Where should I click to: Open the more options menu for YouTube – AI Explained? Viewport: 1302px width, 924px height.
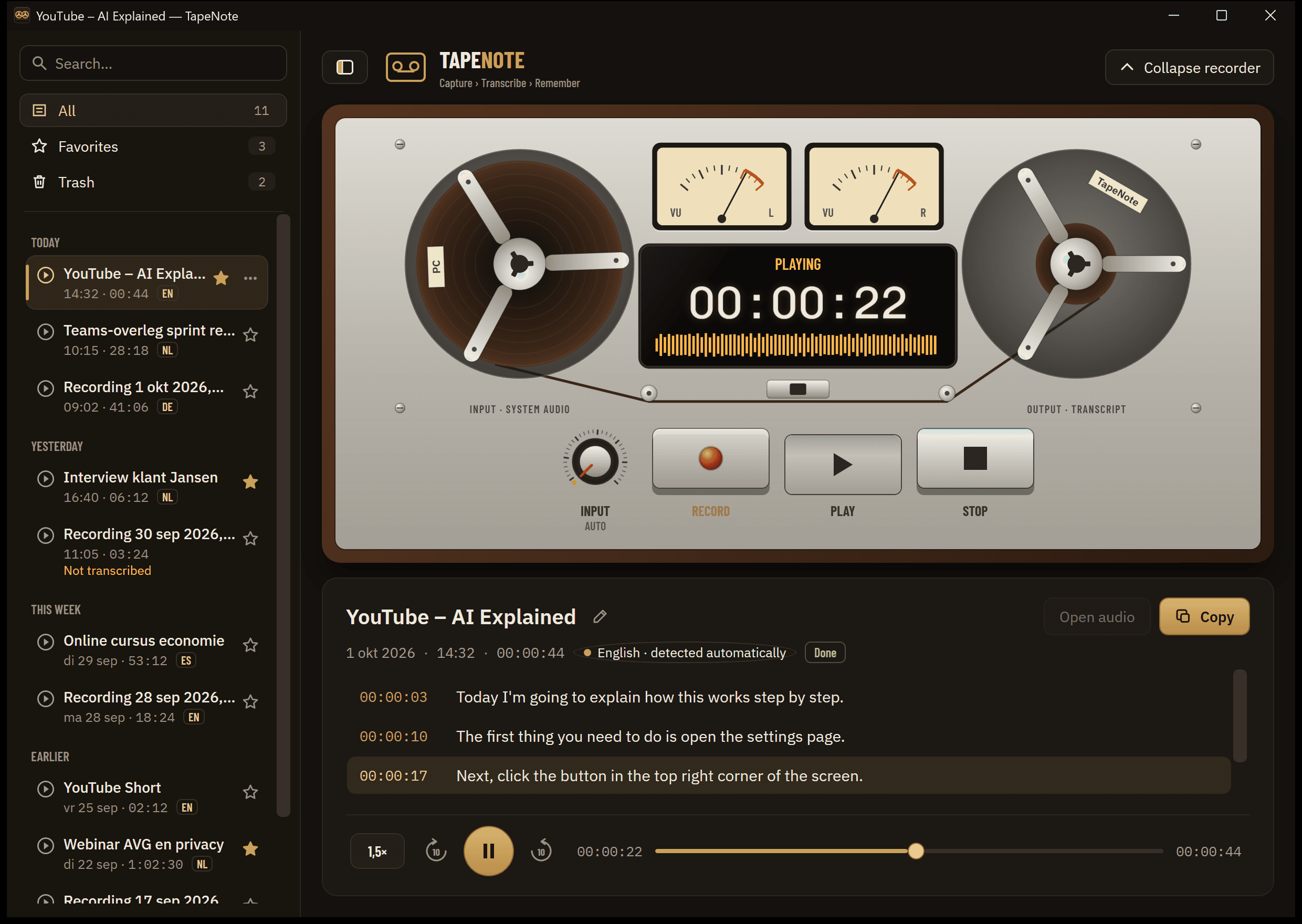point(250,278)
